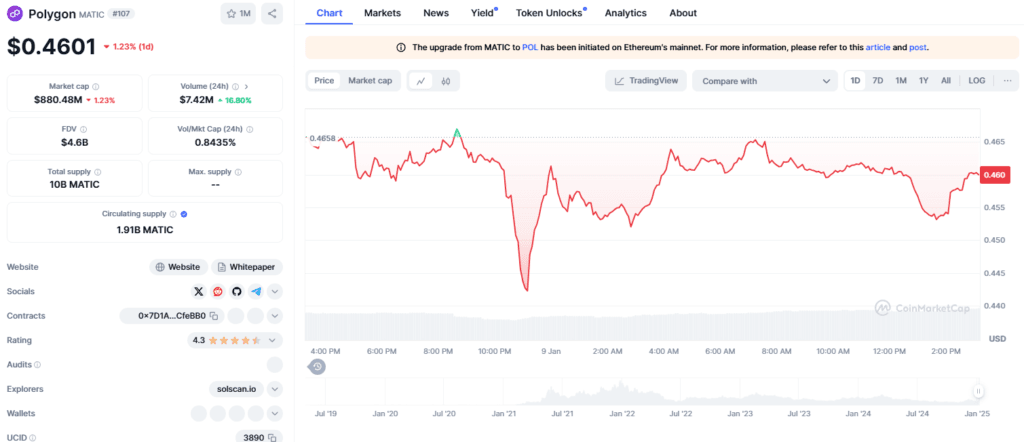The width and height of the screenshot is (1024, 442).
Task: Switch to line chart view icon
Action: tap(421, 81)
